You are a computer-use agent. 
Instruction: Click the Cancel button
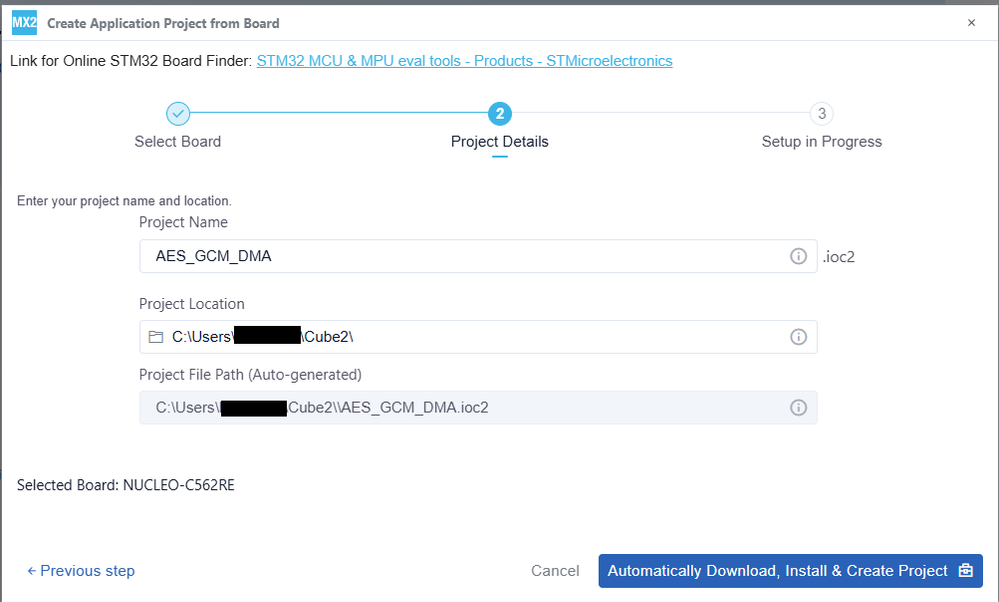(x=555, y=571)
